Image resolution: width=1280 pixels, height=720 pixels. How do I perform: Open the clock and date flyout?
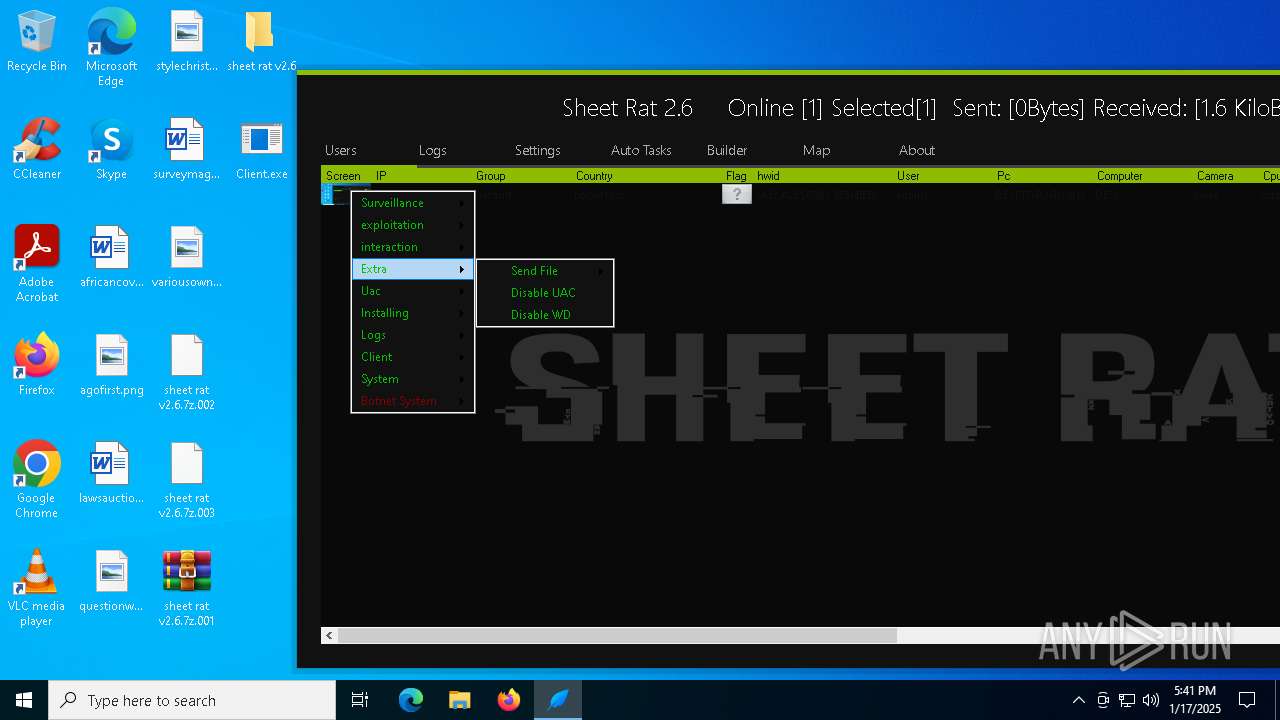click(x=1195, y=700)
